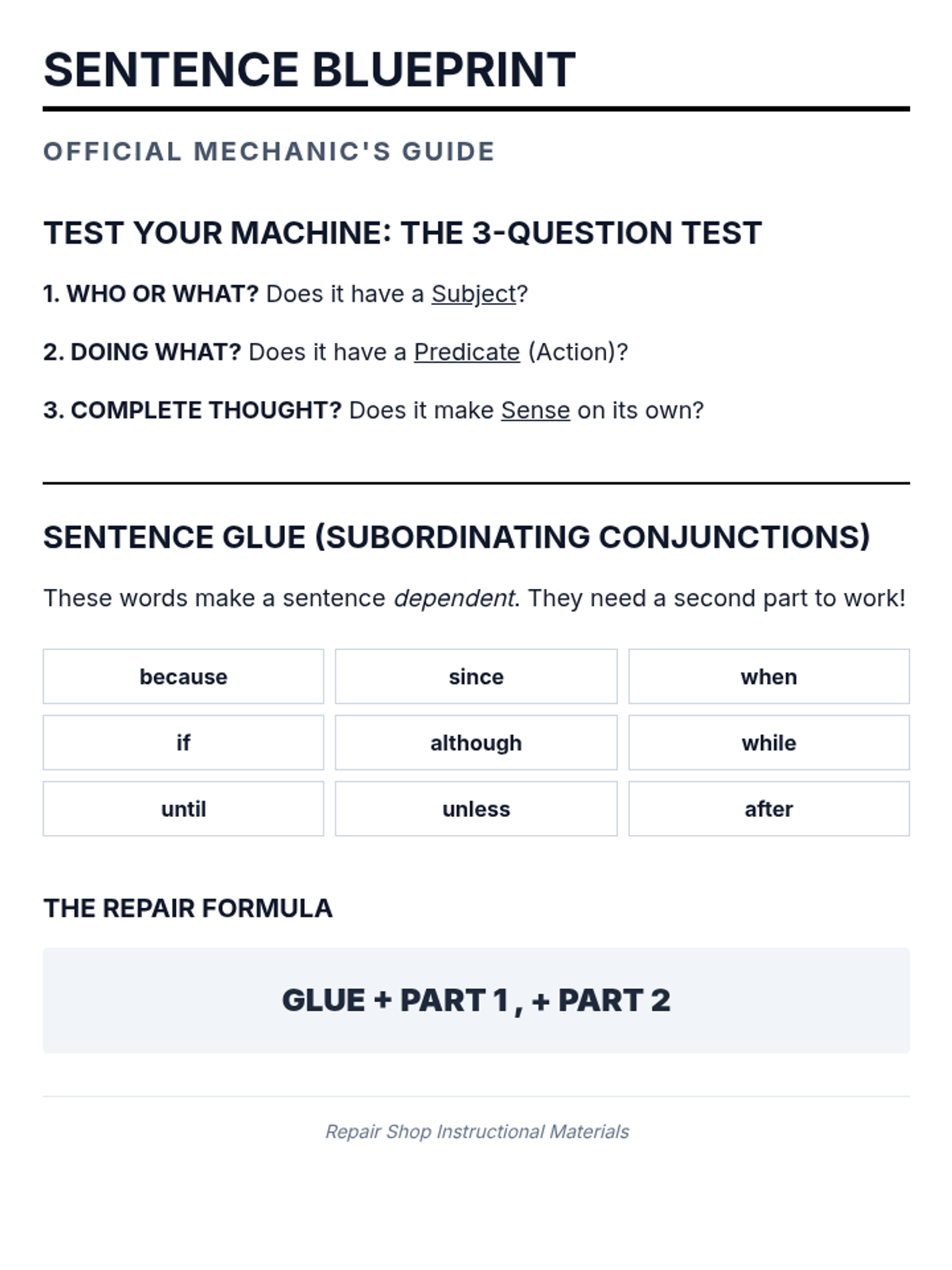Click the underlined word Sense
Screen dimensions: 952x1270
coord(535,410)
